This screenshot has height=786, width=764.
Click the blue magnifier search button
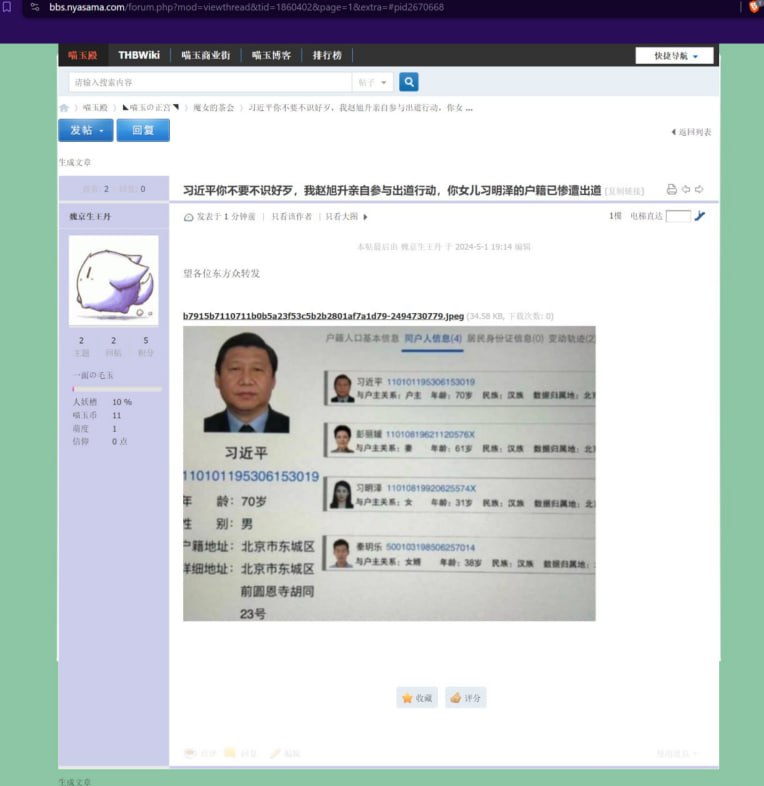pos(409,82)
